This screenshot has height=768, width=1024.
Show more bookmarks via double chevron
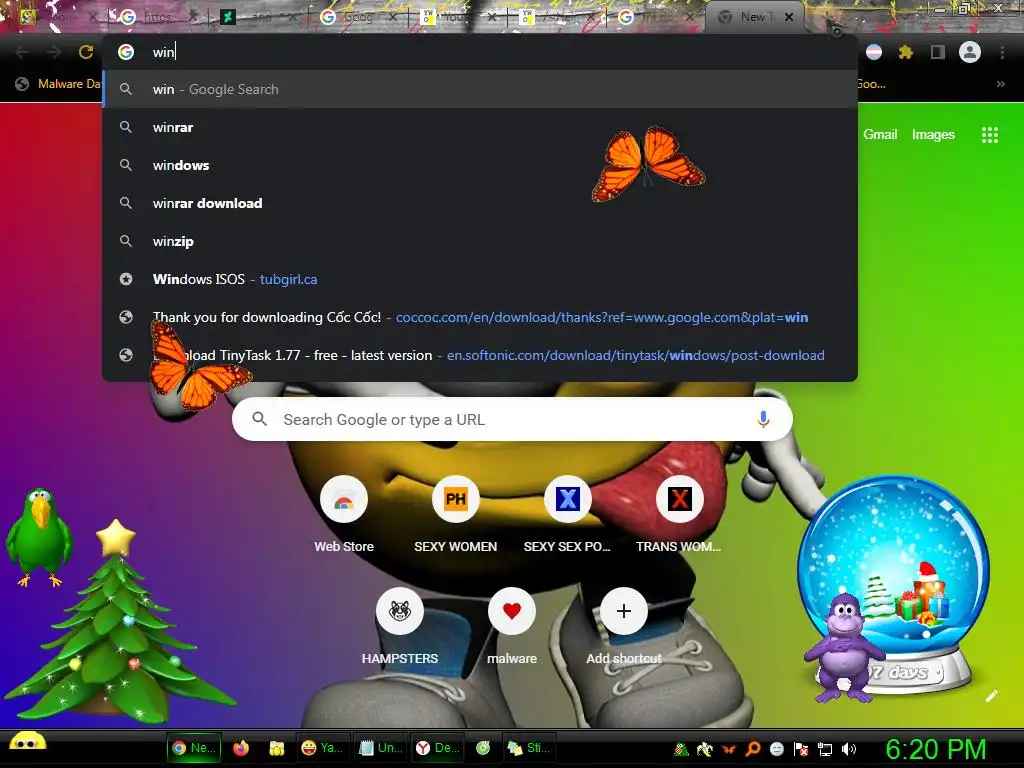pyautogui.click(x=1000, y=84)
